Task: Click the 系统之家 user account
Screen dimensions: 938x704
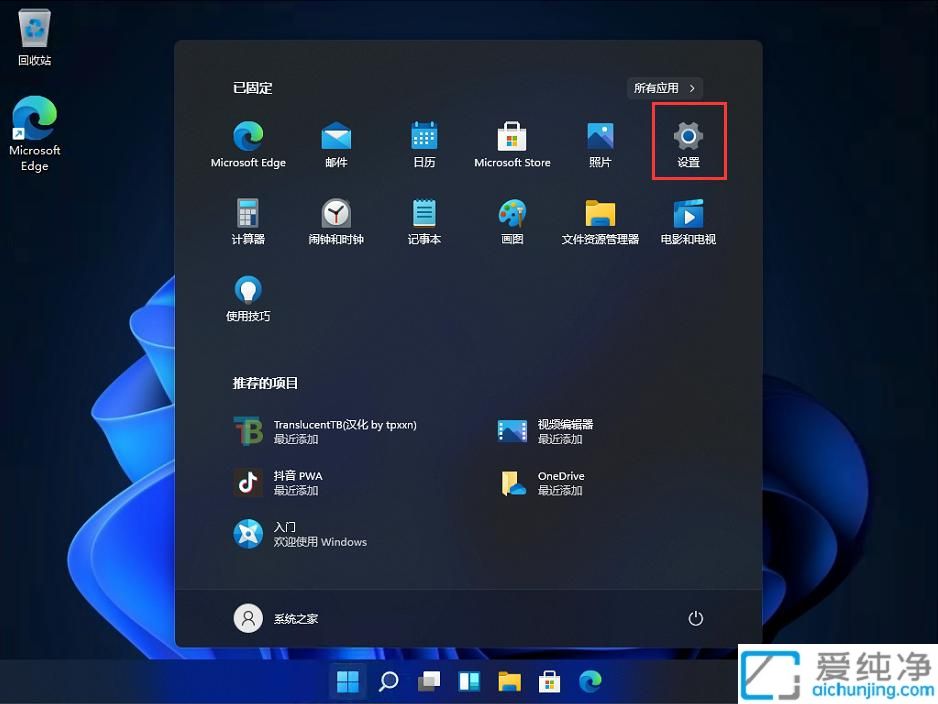Action: [x=278, y=618]
